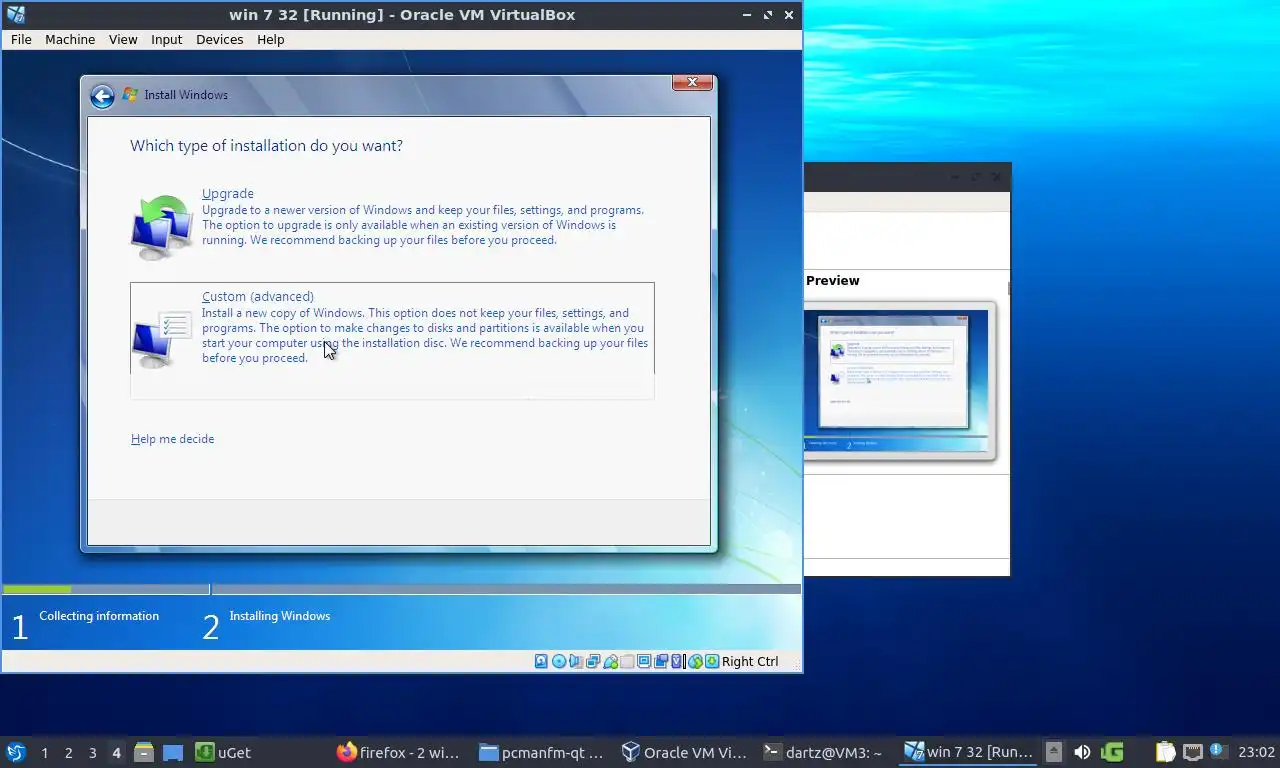Click the win 7 32 taskbar item

click(x=968, y=752)
